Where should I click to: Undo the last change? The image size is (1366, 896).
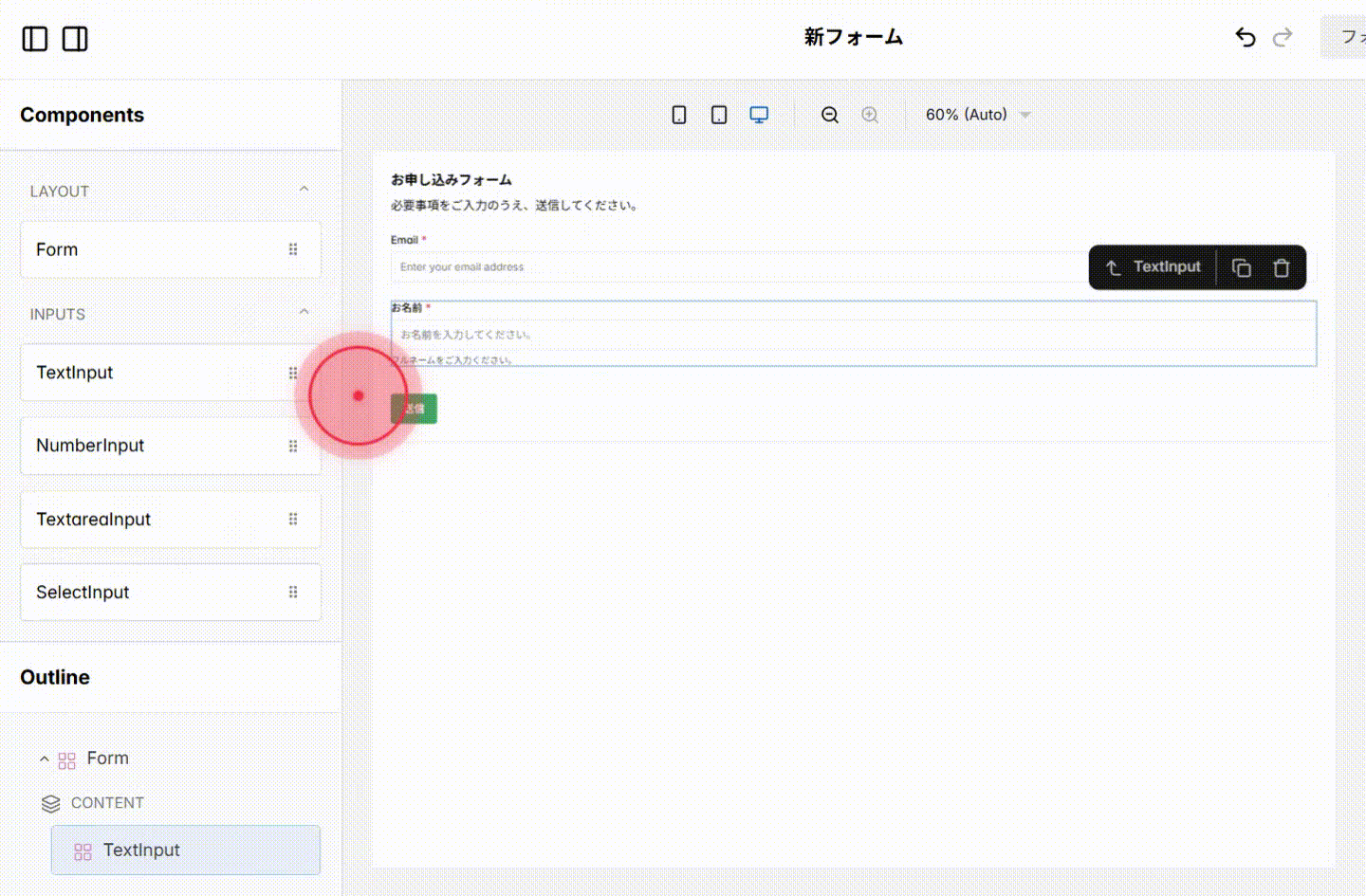pos(1245,37)
